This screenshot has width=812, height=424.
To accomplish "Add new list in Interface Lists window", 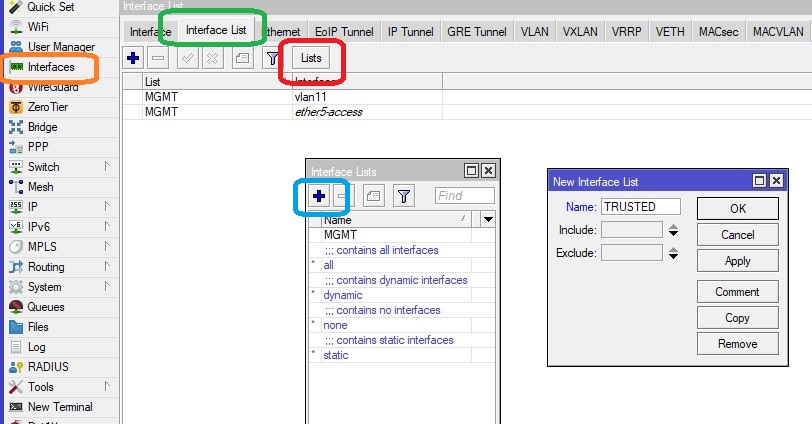I will pyautogui.click(x=319, y=196).
